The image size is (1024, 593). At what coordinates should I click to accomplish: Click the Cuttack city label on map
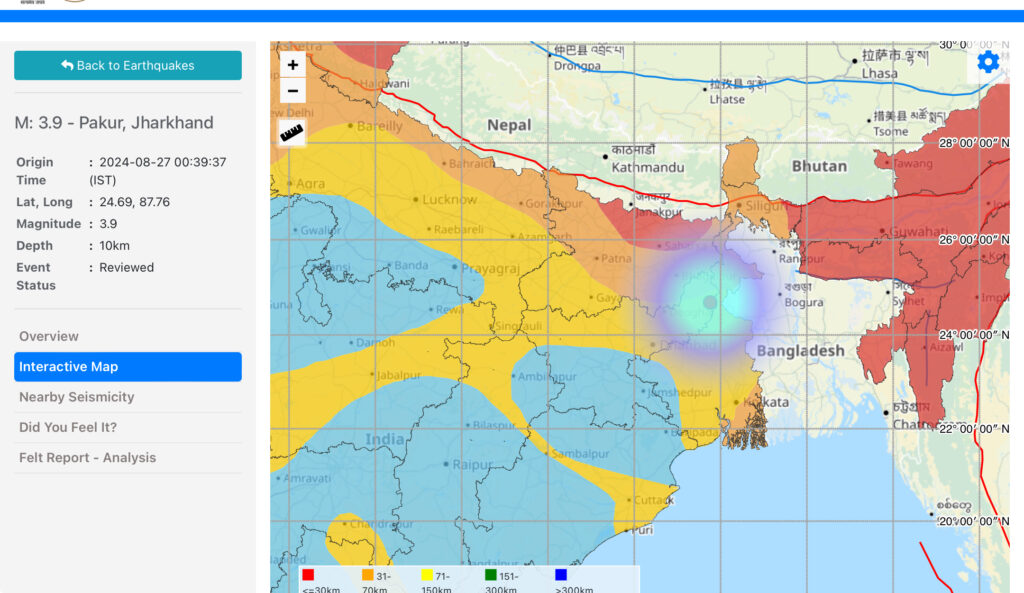point(654,500)
